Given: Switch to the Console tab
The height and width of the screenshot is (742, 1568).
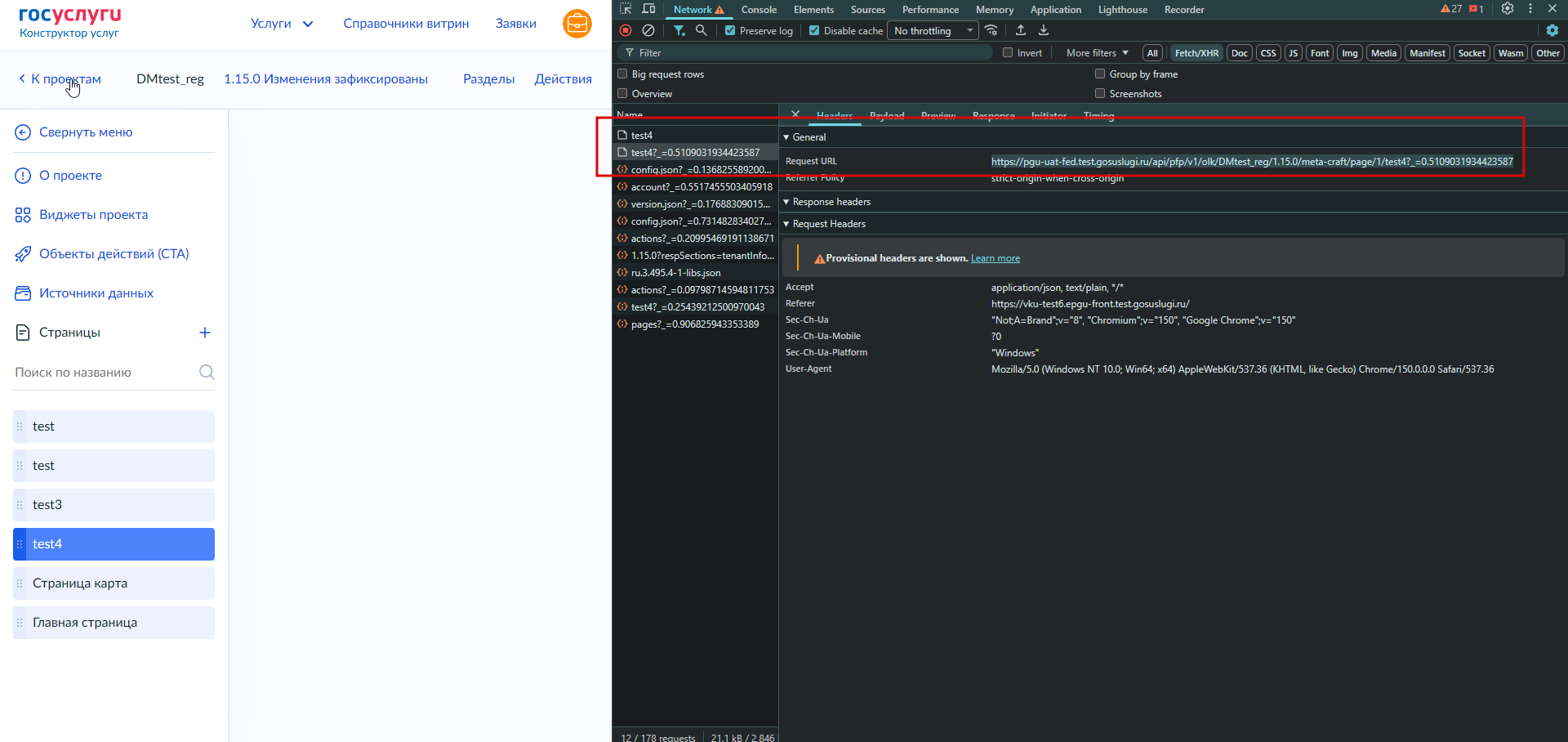Looking at the screenshot, I should 759,10.
